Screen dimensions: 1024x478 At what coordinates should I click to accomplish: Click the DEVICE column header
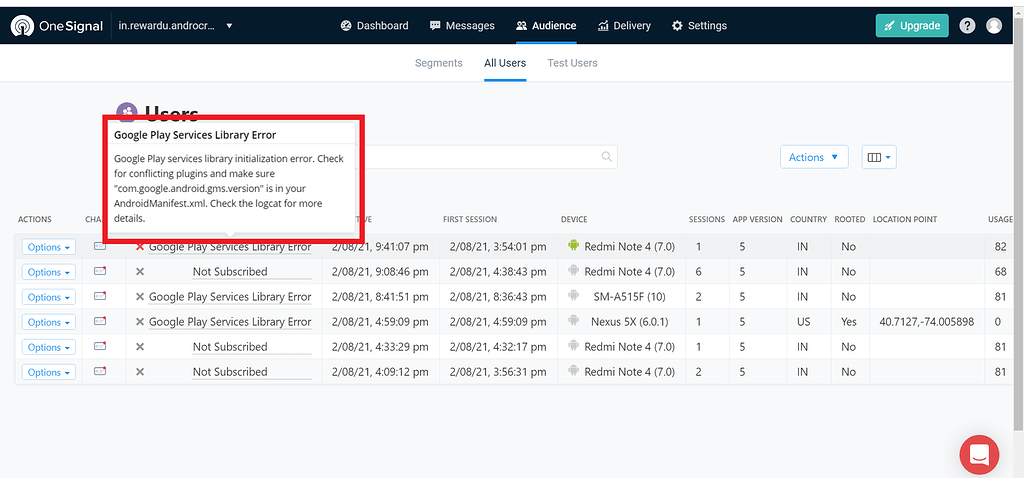[x=574, y=219]
